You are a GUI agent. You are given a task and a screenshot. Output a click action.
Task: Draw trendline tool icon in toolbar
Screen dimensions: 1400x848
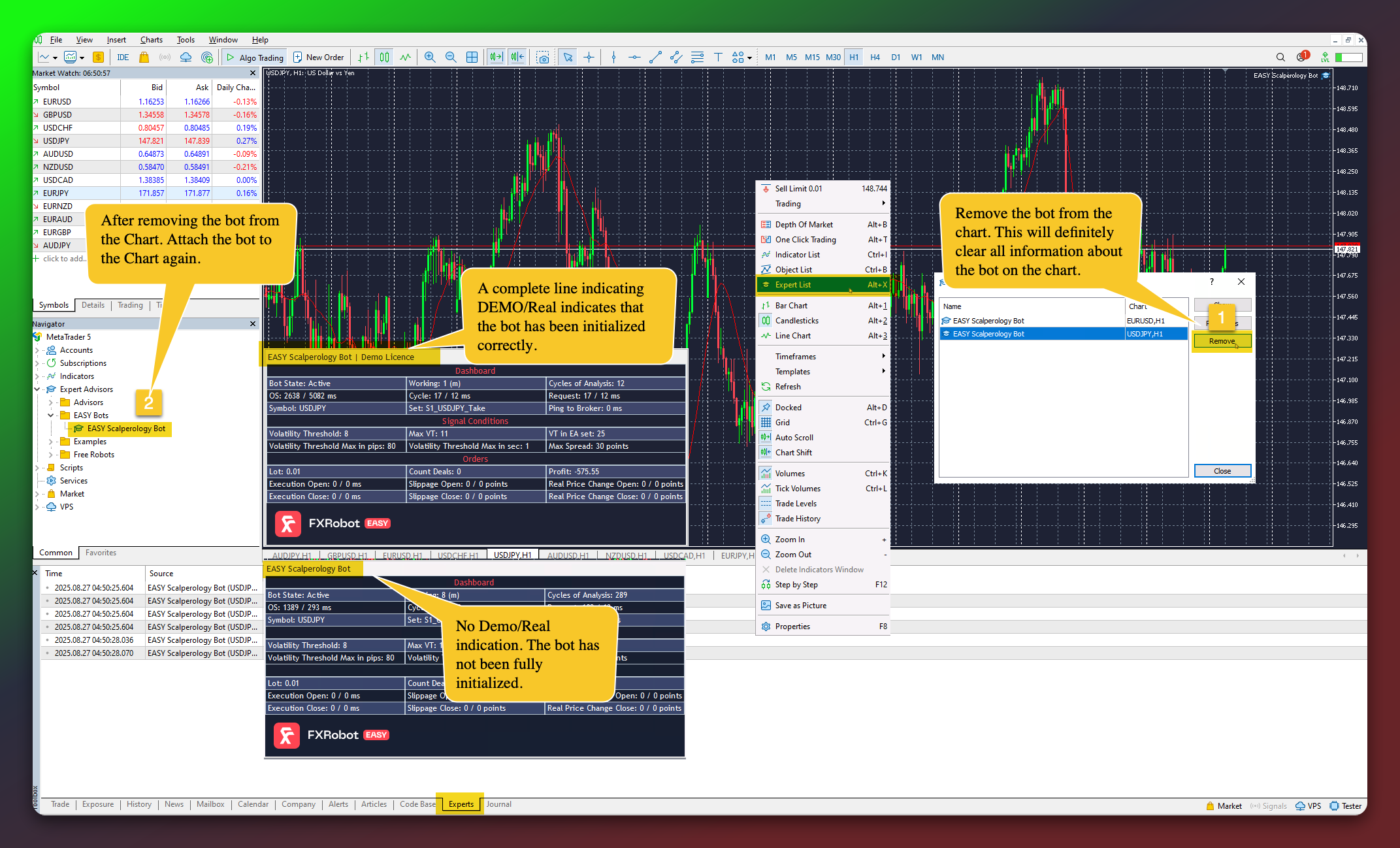click(x=655, y=57)
